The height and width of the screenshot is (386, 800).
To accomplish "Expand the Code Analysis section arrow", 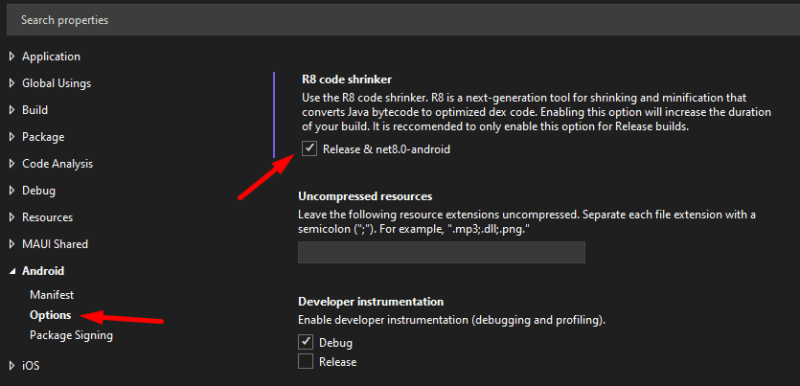I will click(12, 164).
